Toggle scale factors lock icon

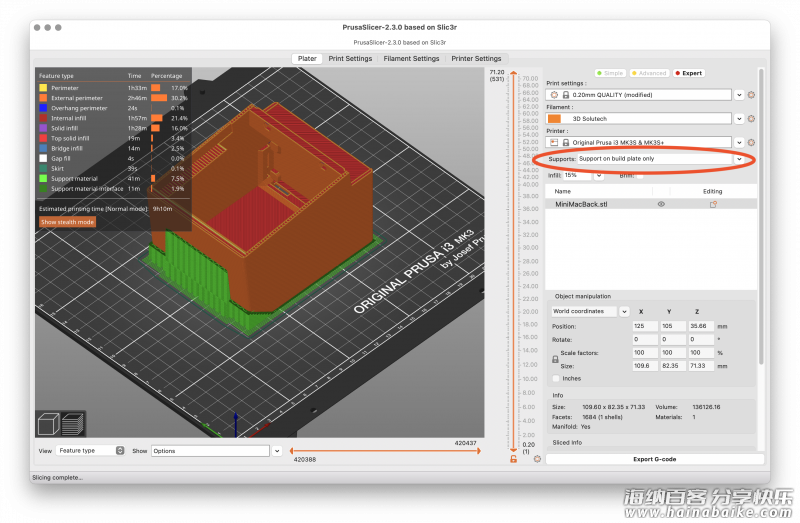coord(555,359)
